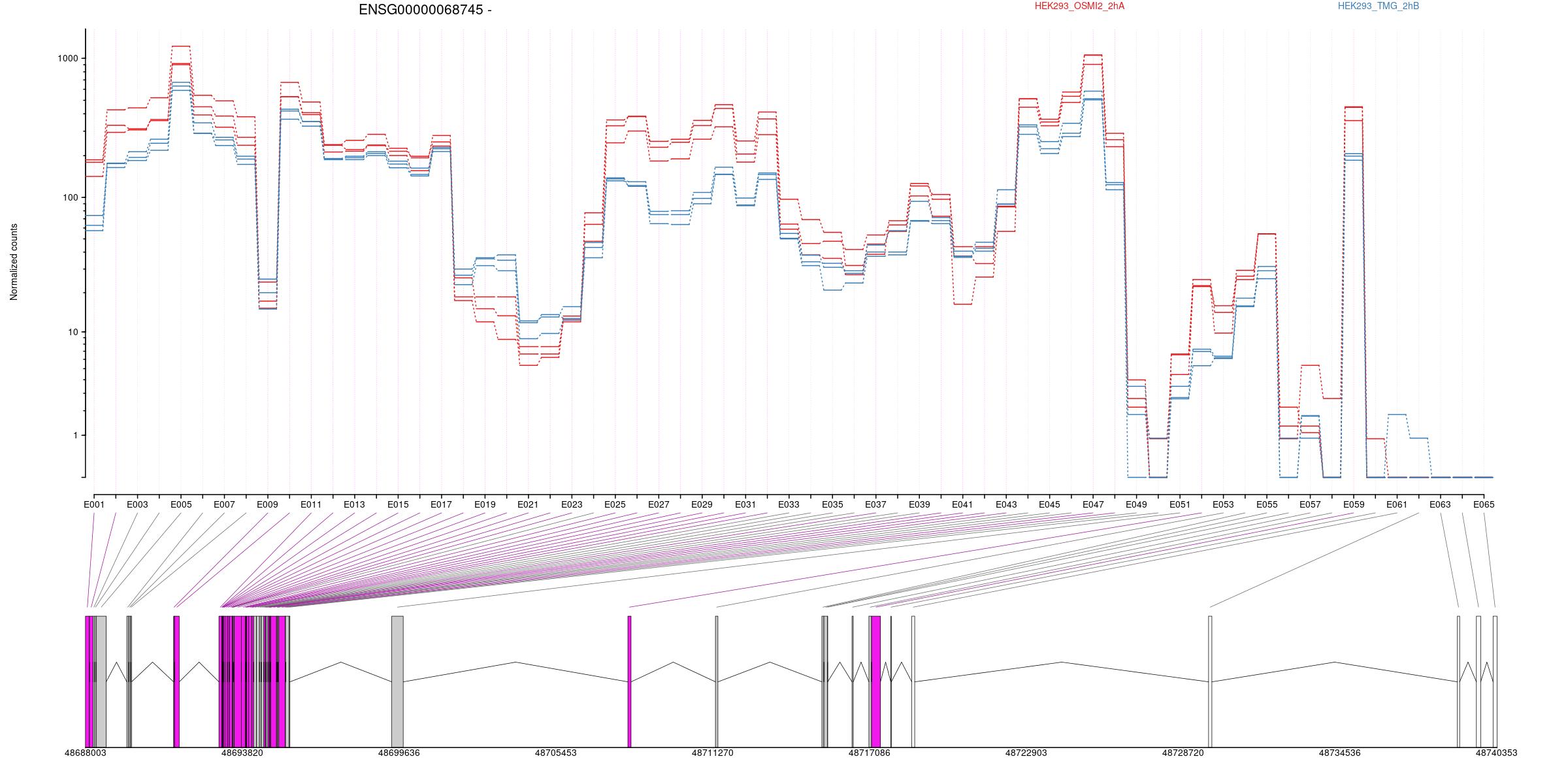Click exon label E065
This screenshot has width=1568, height=784.
[1484, 504]
